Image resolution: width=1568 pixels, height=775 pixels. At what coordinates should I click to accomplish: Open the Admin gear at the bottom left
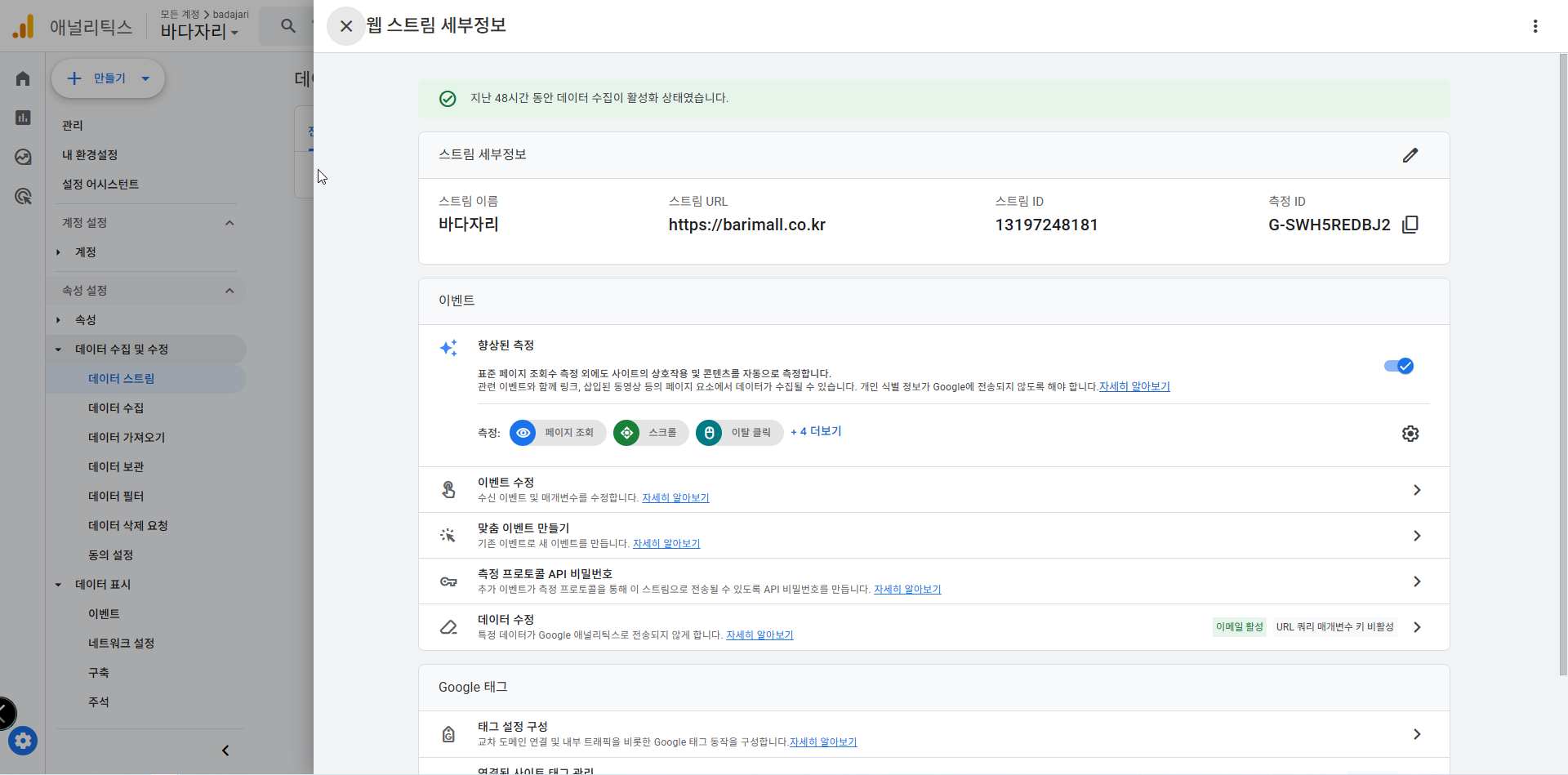tap(22, 741)
